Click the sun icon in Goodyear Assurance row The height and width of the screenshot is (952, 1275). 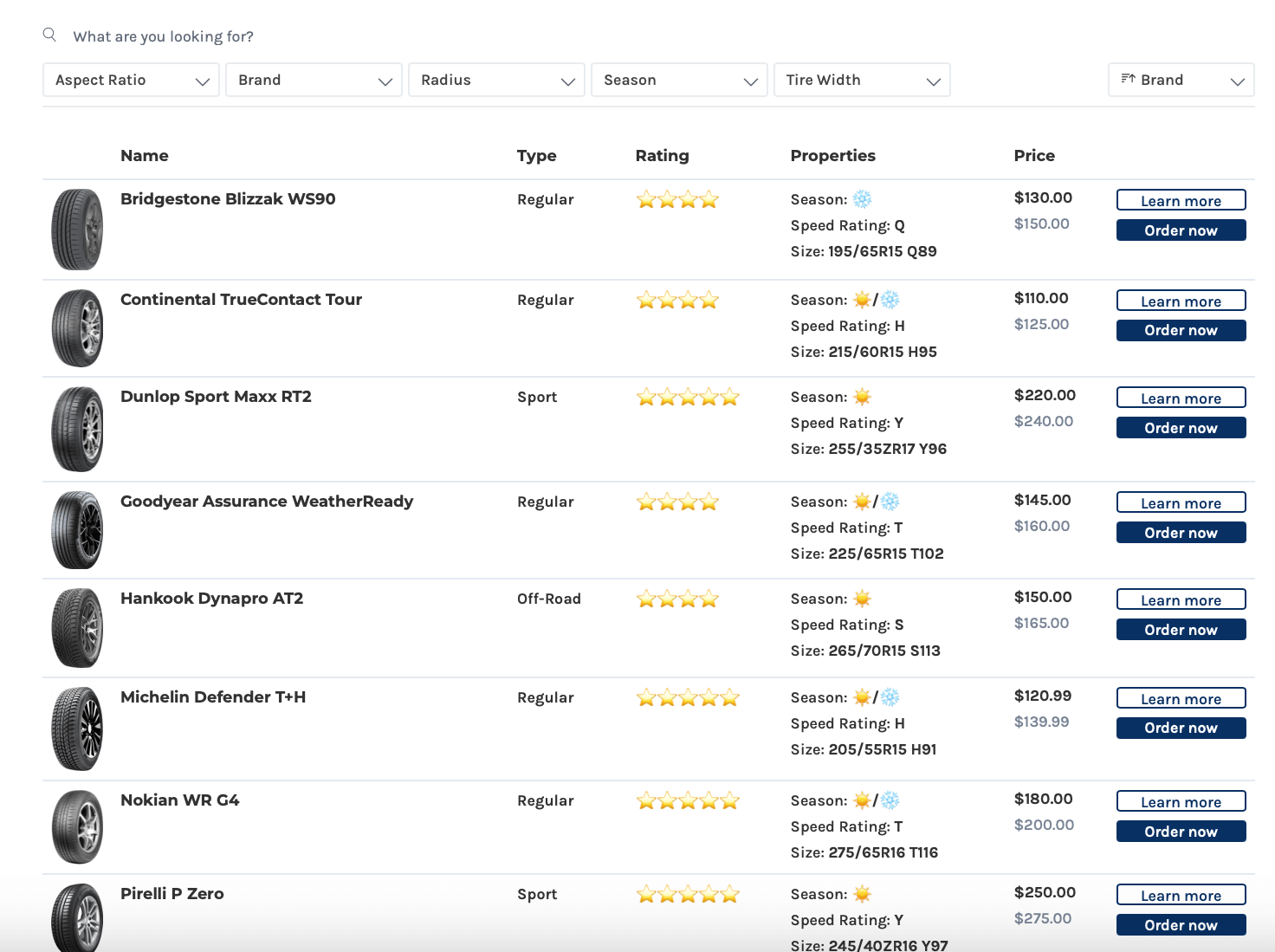tap(862, 502)
